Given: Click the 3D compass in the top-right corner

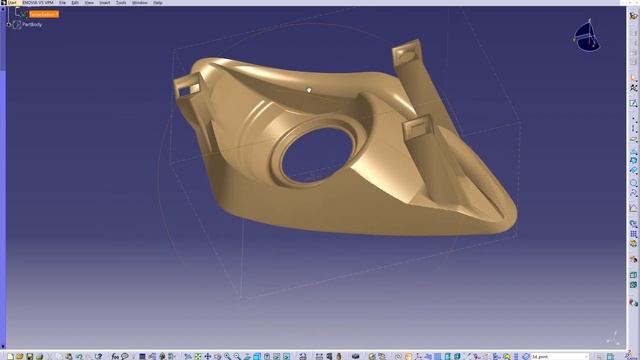Looking at the screenshot, I should (587, 37).
